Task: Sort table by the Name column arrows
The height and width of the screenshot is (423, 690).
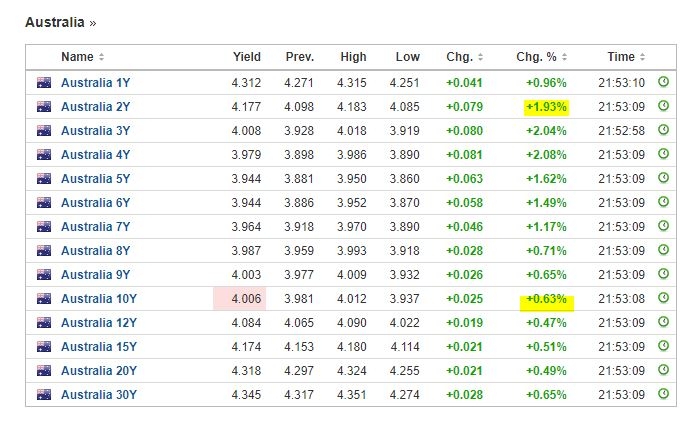Action: pos(101,57)
